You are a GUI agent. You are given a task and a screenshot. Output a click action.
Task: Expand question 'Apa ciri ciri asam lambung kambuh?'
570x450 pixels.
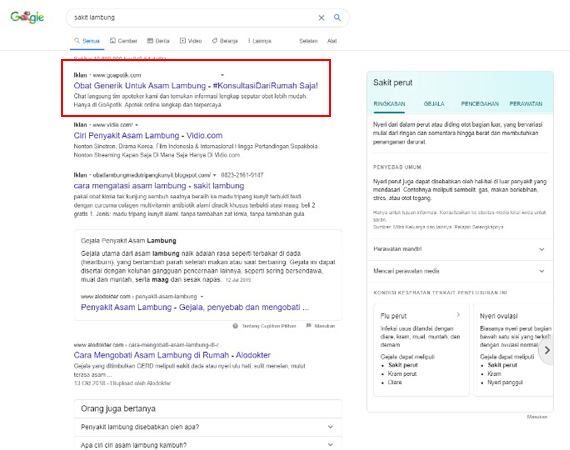(208, 445)
